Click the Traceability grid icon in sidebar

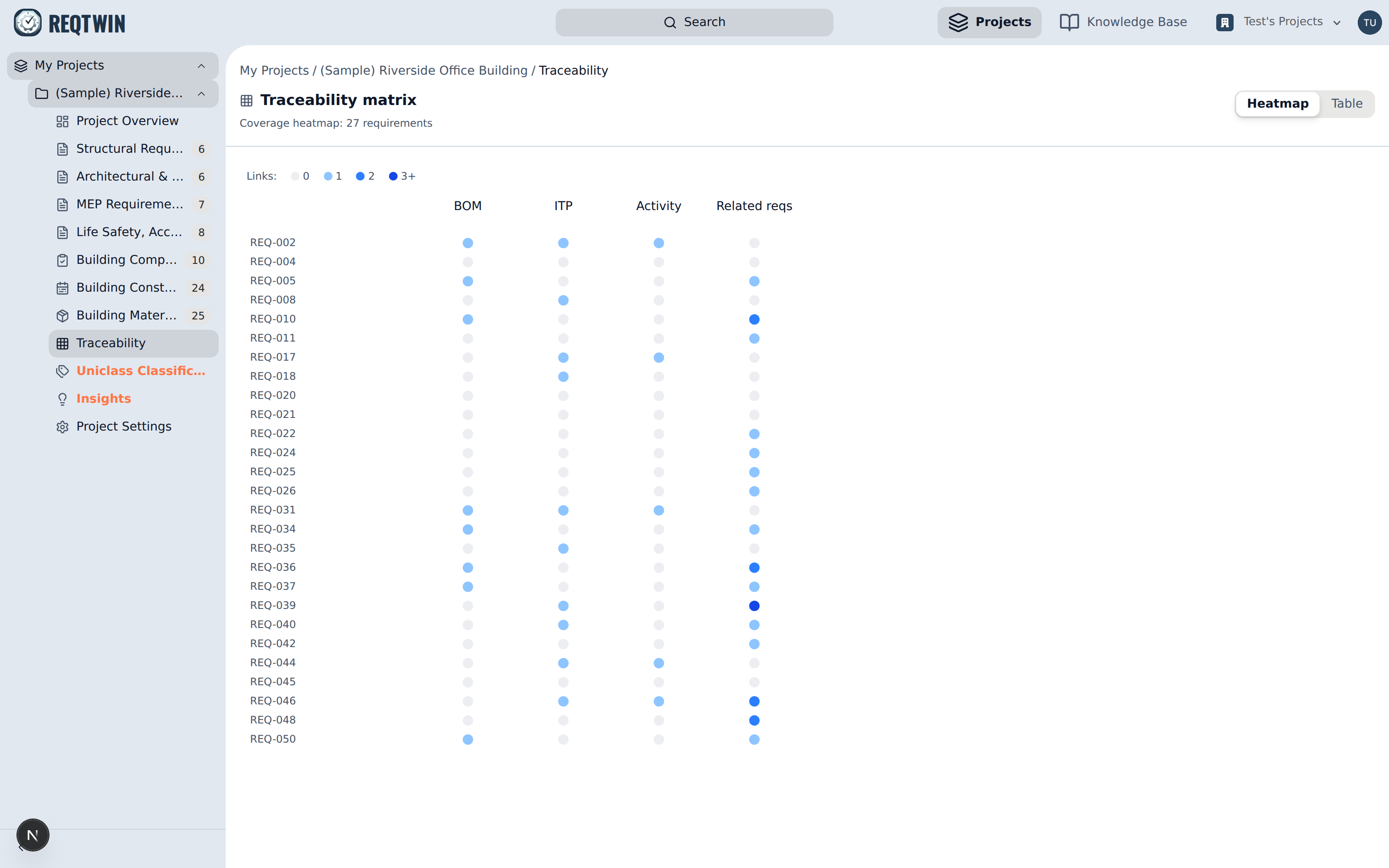point(63,343)
